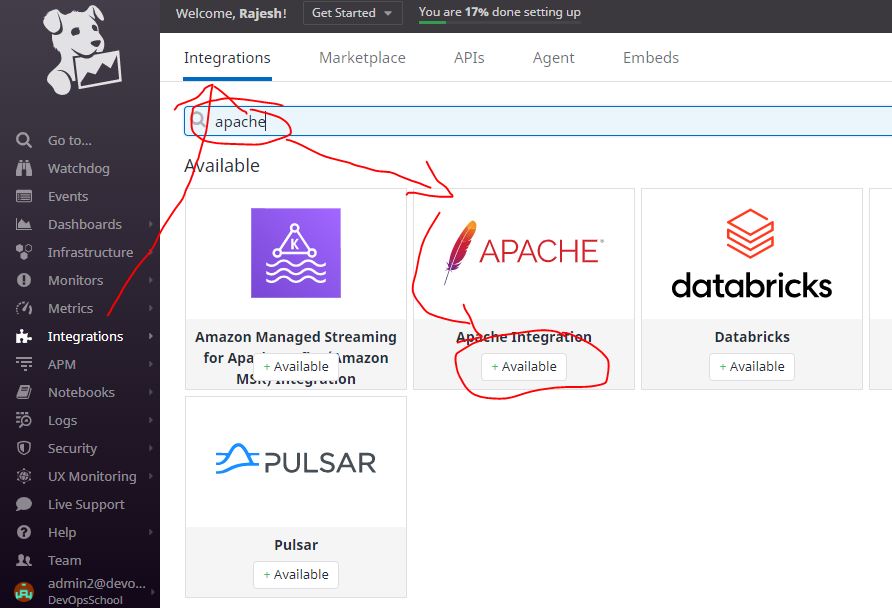Open the APIs tab
The image size is (892, 608).
click(x=469, y=58)
